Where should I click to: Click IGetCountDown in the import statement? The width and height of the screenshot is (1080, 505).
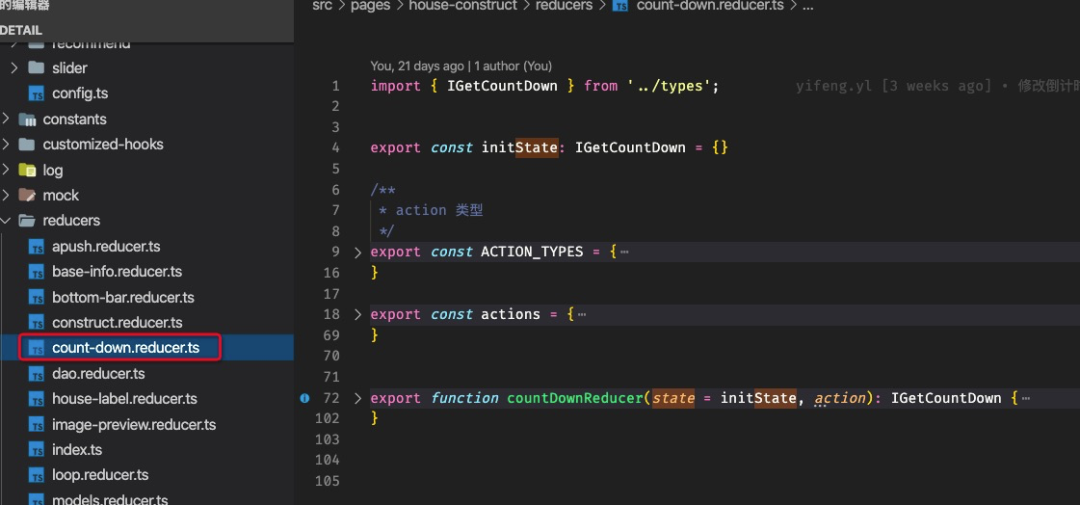tap(502, 86)
